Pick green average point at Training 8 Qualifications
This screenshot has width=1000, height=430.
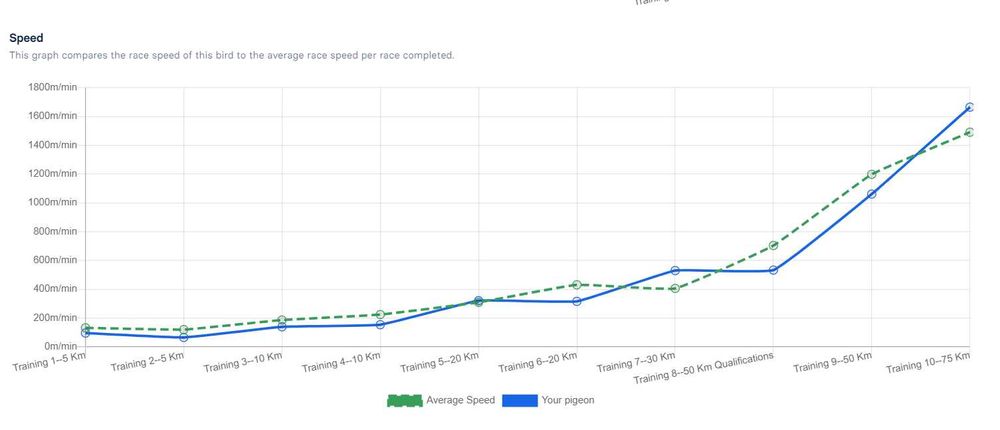coord(773,246)
